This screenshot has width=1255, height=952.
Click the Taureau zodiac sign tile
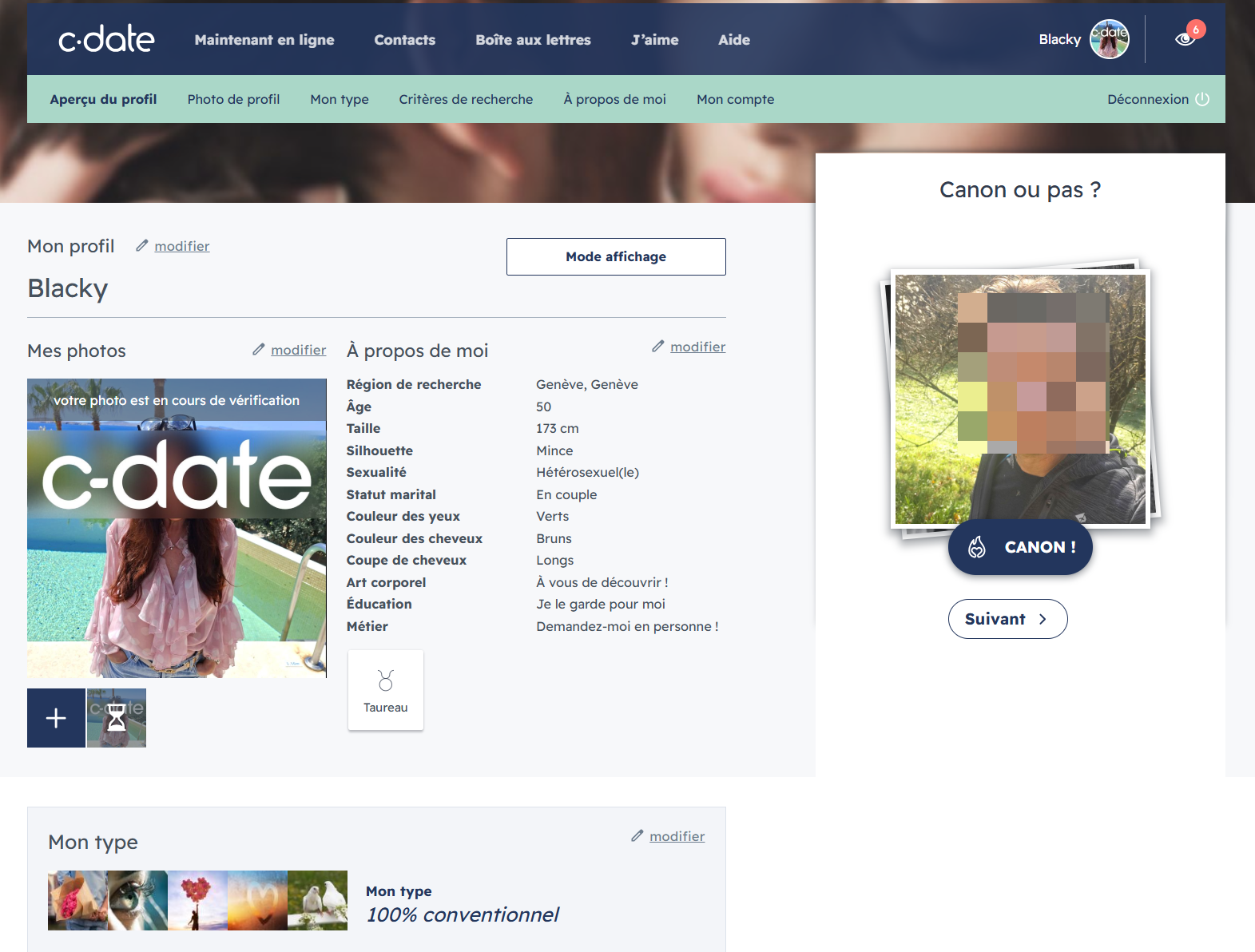click(386, 690)
